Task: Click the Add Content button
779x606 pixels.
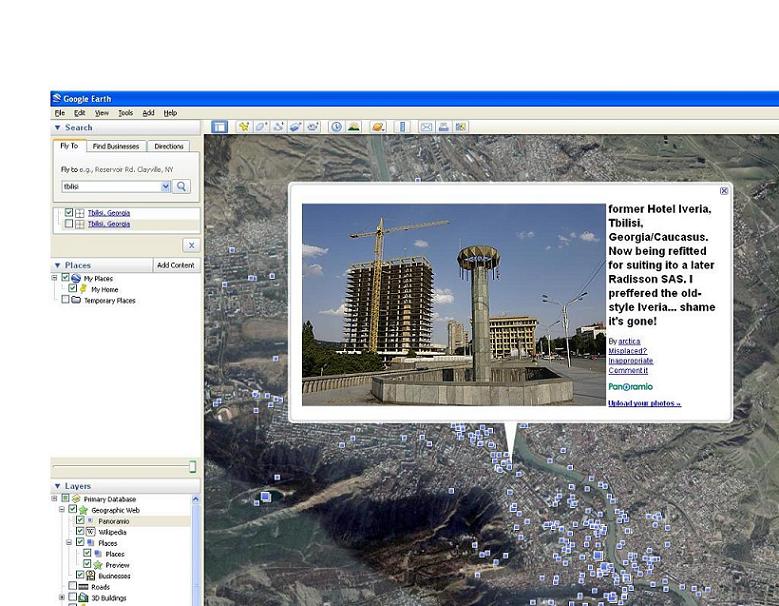Action: click(176, 265)
